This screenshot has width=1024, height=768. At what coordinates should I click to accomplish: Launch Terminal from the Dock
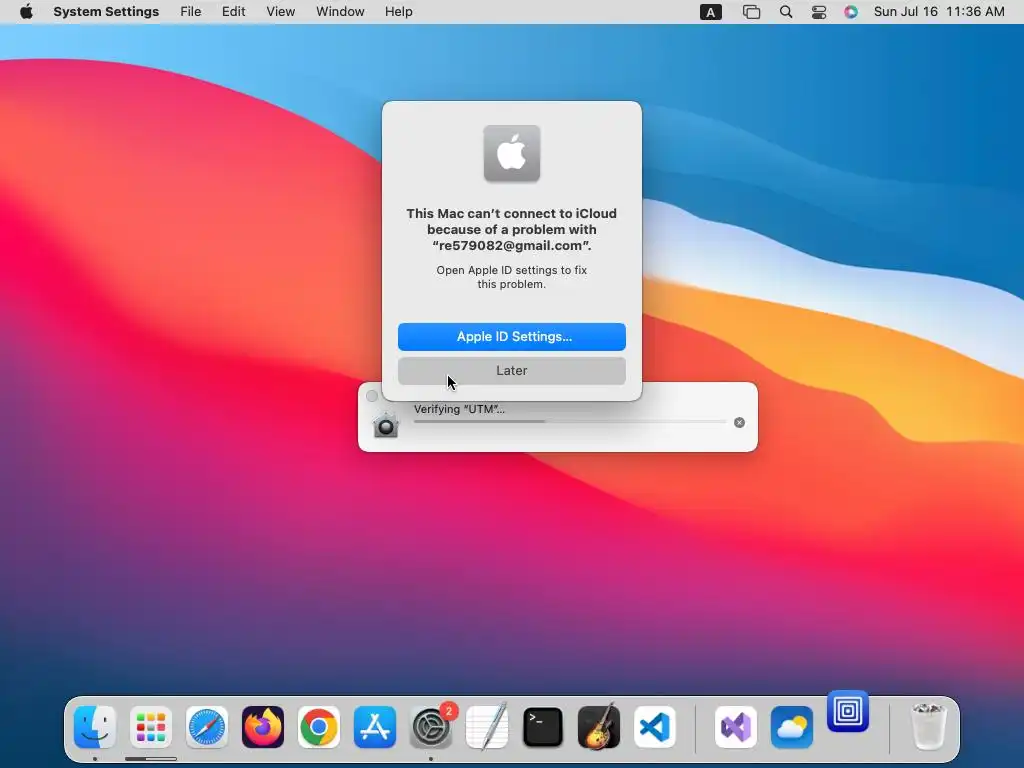point(543,727)
